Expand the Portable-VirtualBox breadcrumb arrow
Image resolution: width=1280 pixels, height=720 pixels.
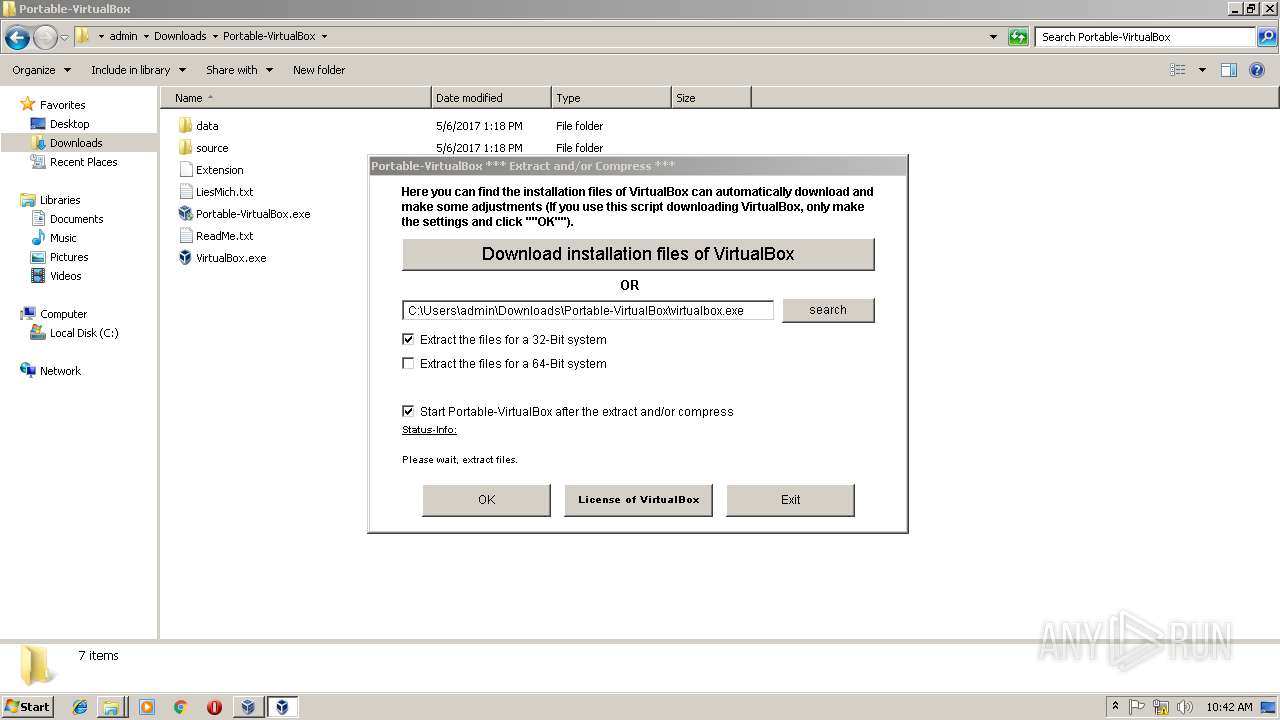tap(324, 36)
